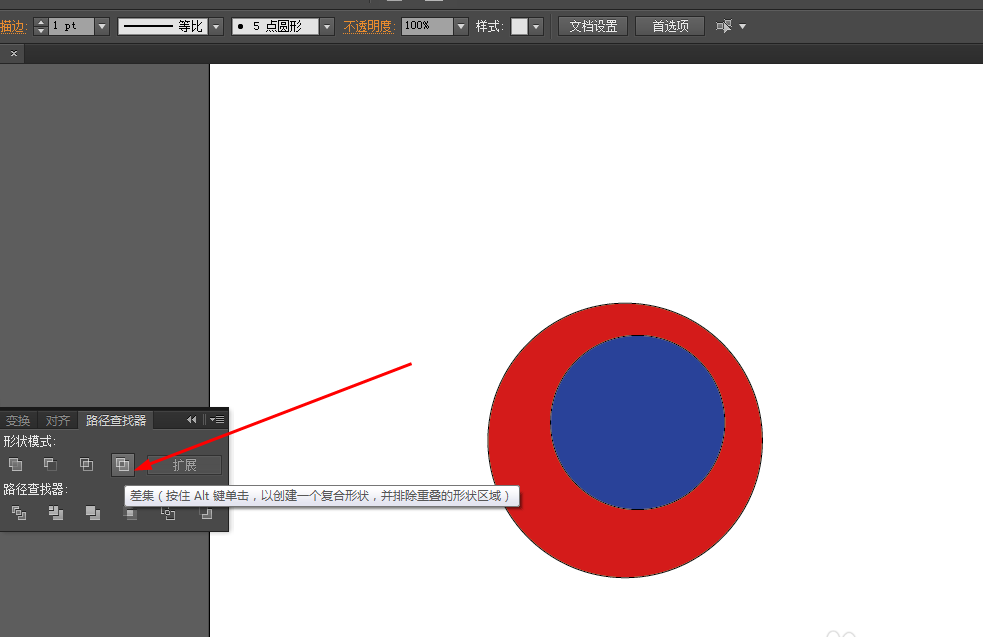The height and width of the screenshot is (637, 983).
Task: Click the Divide pathfinder icon
Action: [x=19, y=513]
